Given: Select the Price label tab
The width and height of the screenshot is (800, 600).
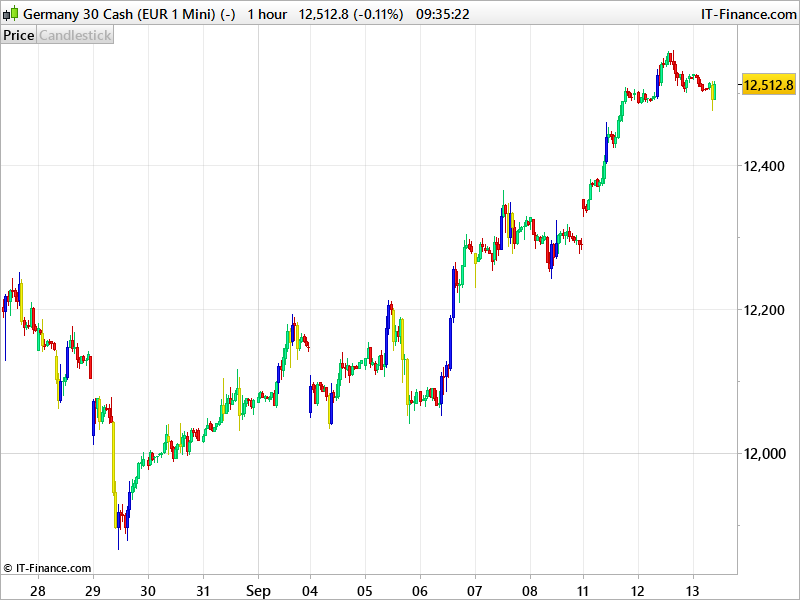Looking at the screenshot, I should (x=19, y=35).
